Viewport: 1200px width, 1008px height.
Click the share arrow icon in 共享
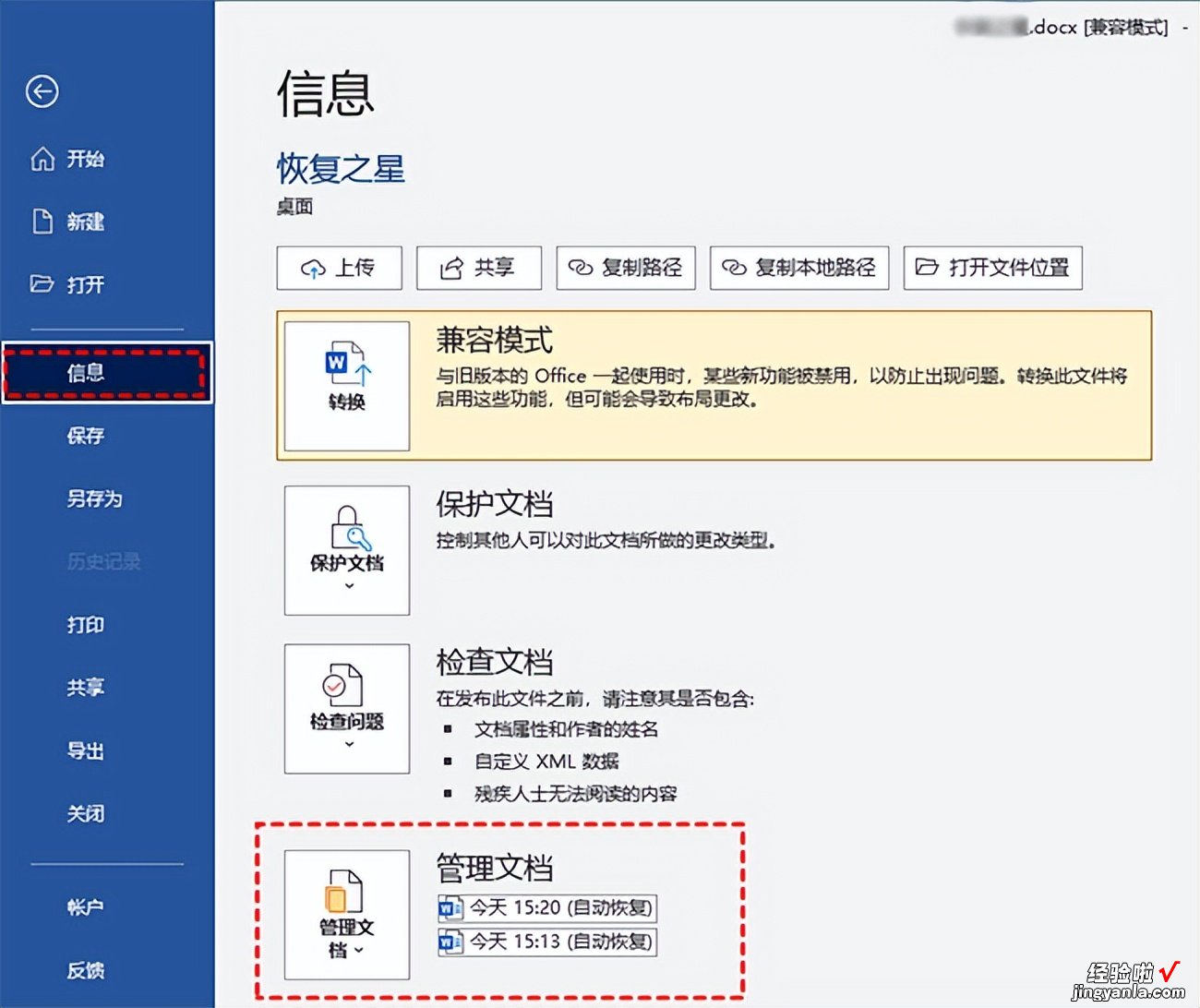point(451,269)
